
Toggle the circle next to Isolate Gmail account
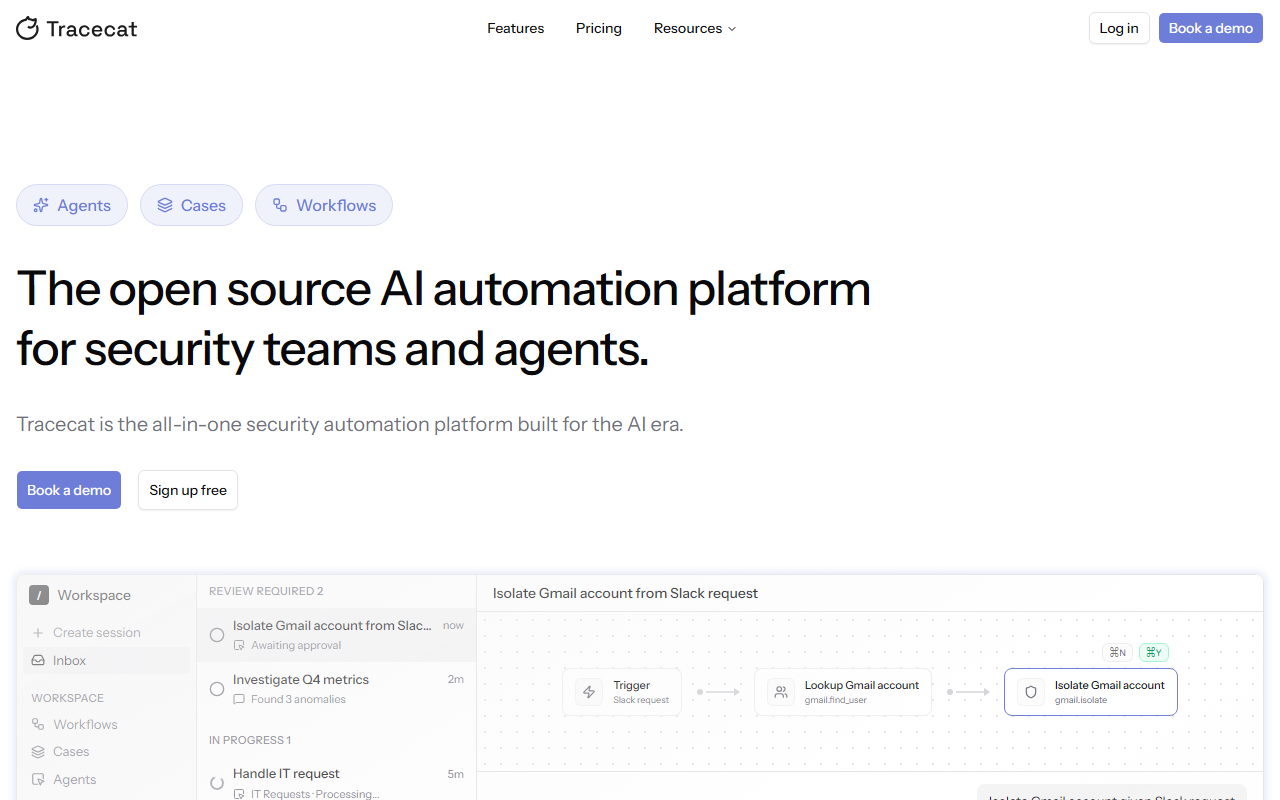click(x=217, y=635)
